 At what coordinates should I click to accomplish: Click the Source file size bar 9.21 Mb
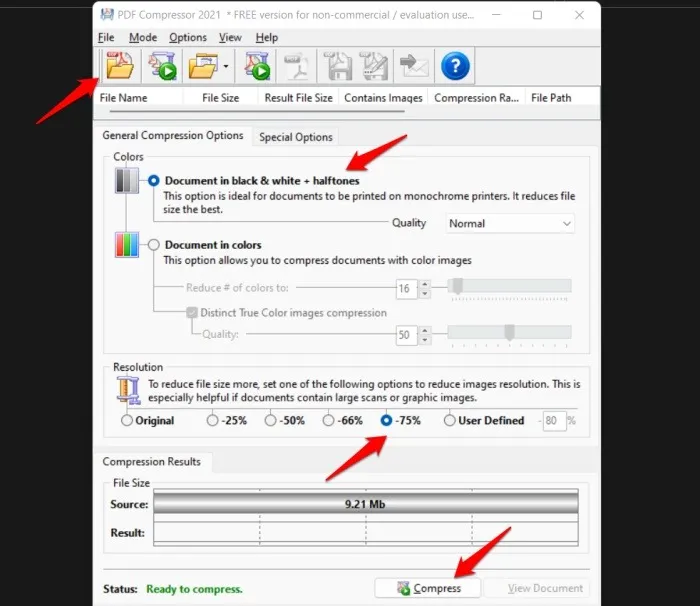point(366,504)
